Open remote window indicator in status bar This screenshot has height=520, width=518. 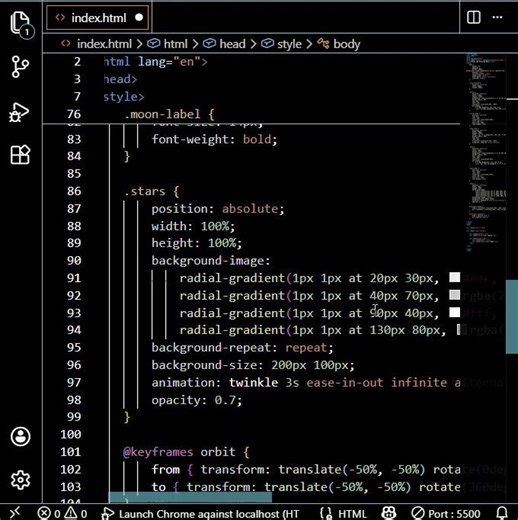coord(15,512)
